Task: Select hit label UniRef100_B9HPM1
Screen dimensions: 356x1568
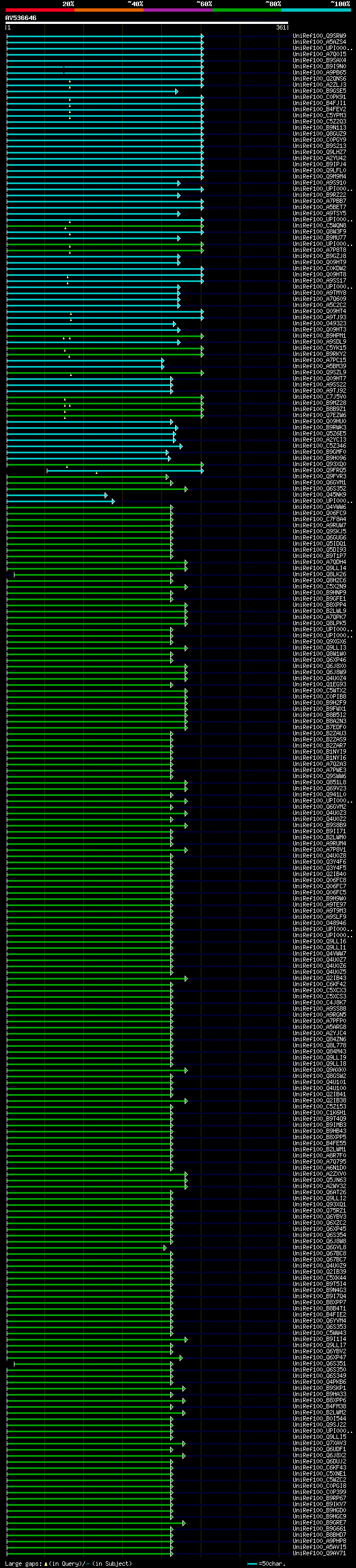Action: pos(319,335)
